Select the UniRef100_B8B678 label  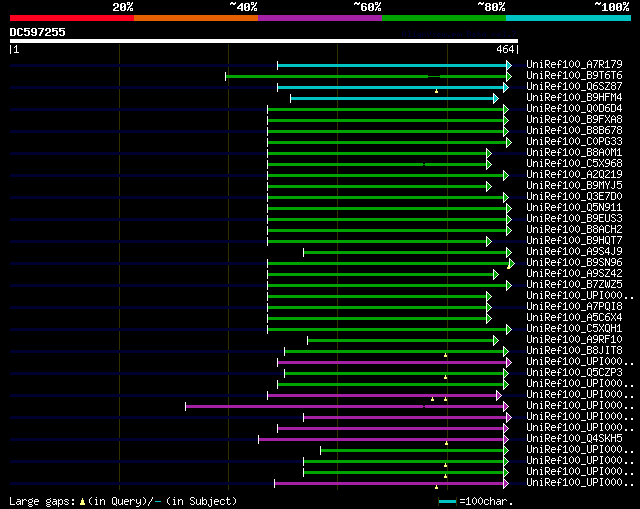[574, 131]
